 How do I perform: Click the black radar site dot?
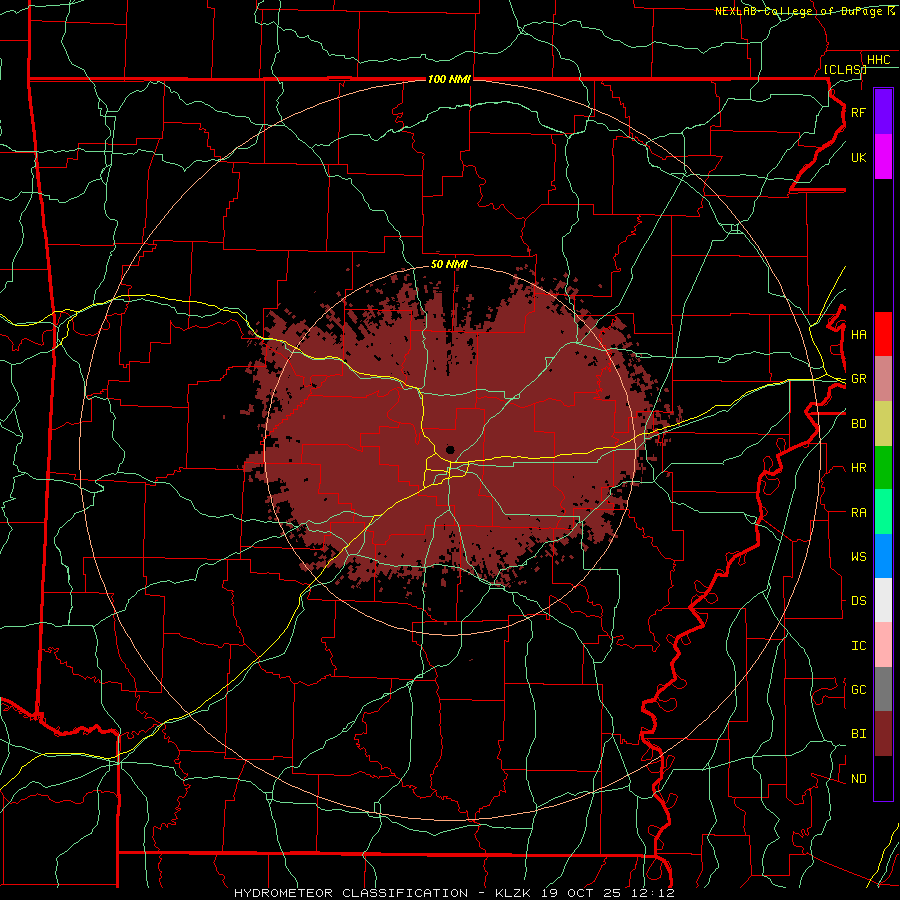point(451,450)
